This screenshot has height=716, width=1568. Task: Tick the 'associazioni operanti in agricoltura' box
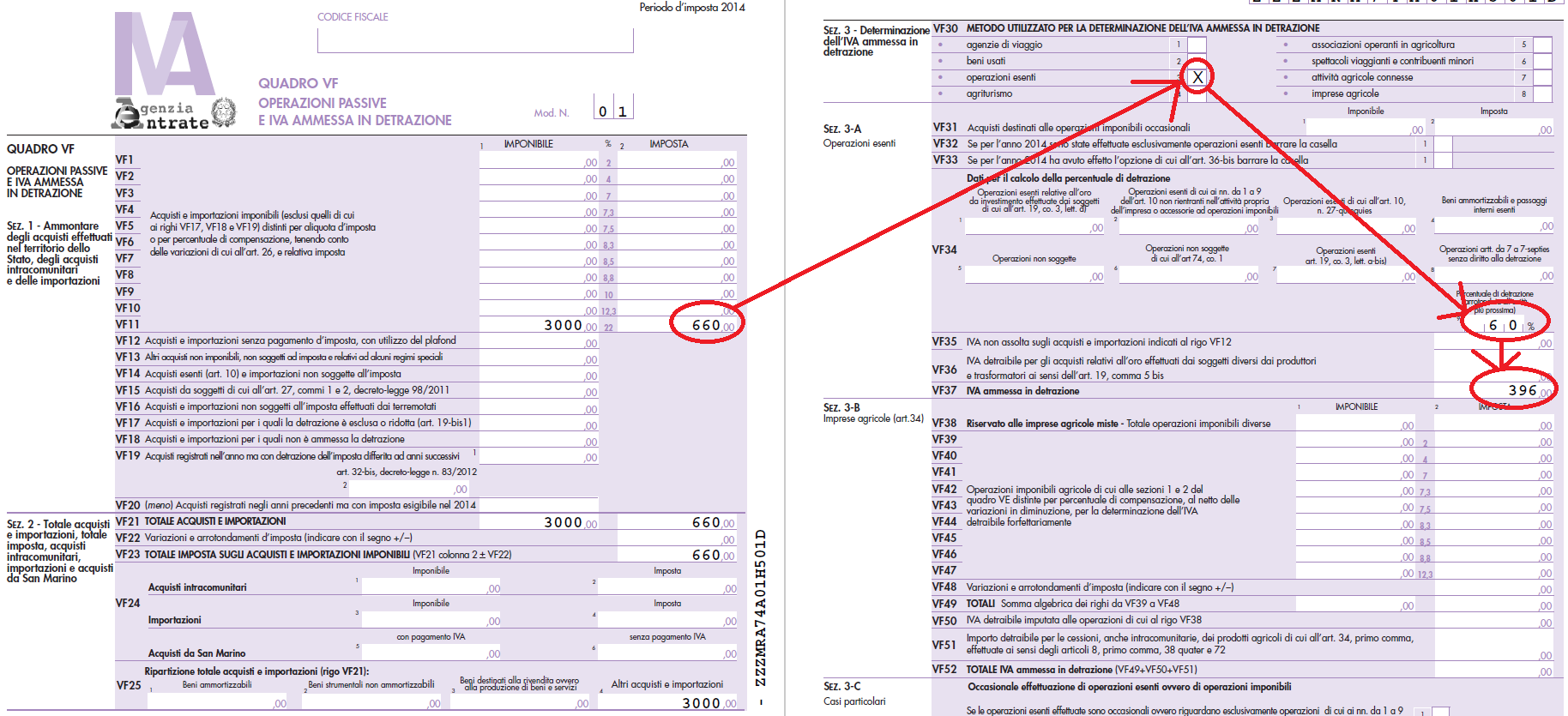point(1542,45)
